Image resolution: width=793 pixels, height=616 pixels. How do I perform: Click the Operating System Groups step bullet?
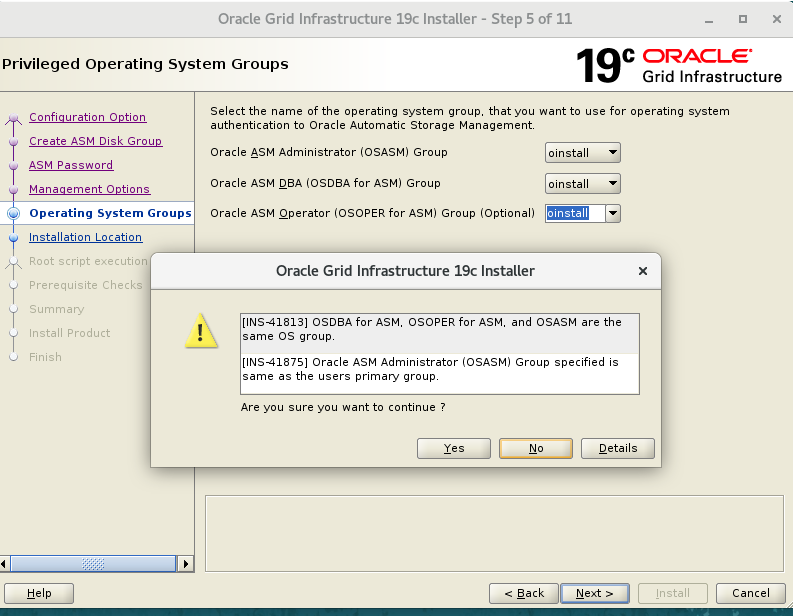[x=14, y=213]
